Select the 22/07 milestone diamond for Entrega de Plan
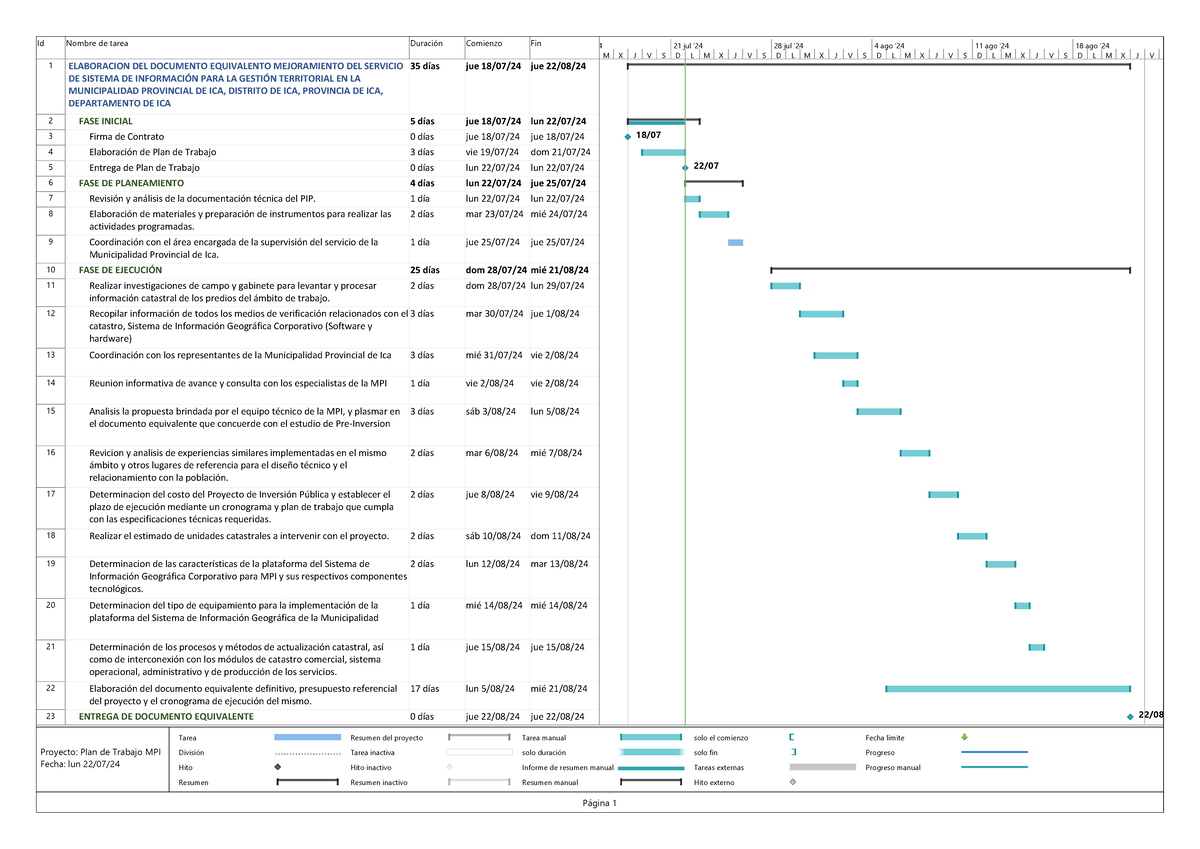Screen dimensions: 1200x849 tap(685, 167)
